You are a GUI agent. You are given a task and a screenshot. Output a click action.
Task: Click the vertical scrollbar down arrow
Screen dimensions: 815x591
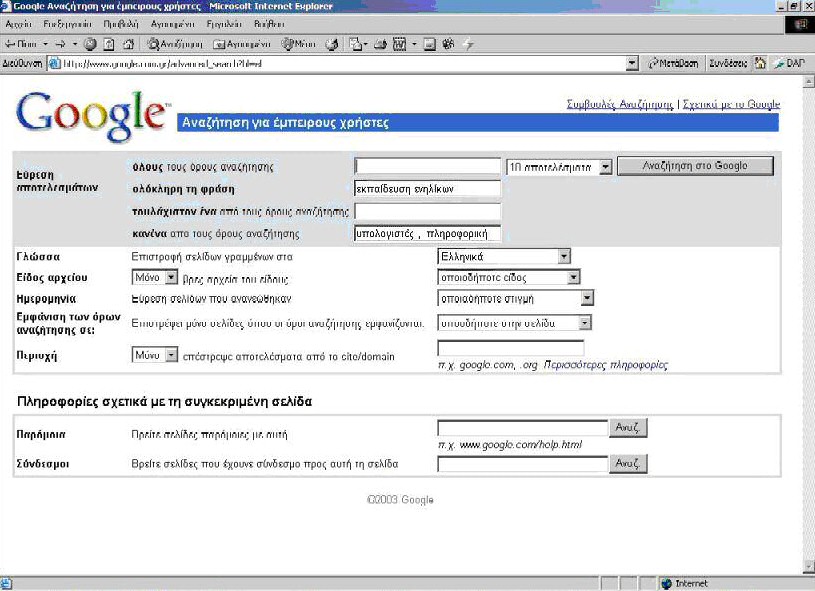(x=809, y=566)
